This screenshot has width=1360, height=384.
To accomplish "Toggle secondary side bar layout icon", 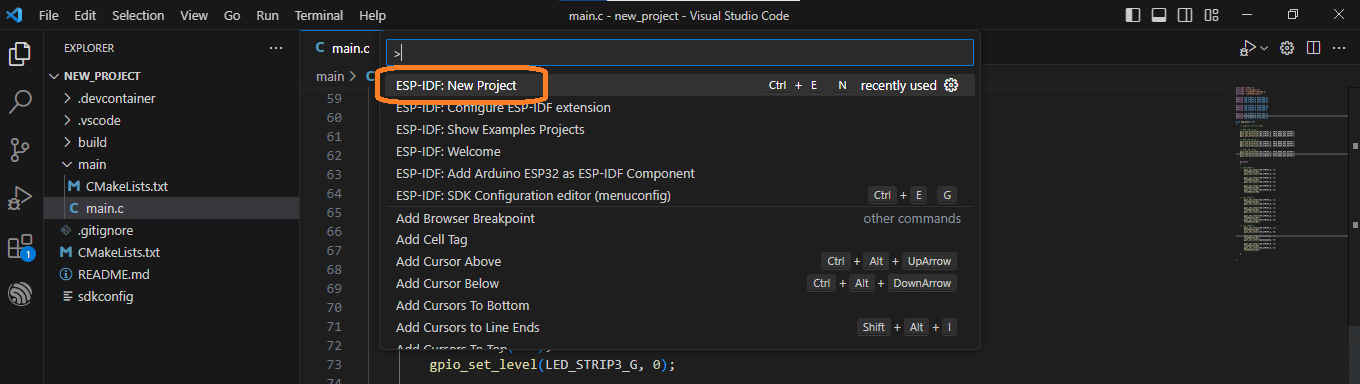I will [x=1185, y=15].
